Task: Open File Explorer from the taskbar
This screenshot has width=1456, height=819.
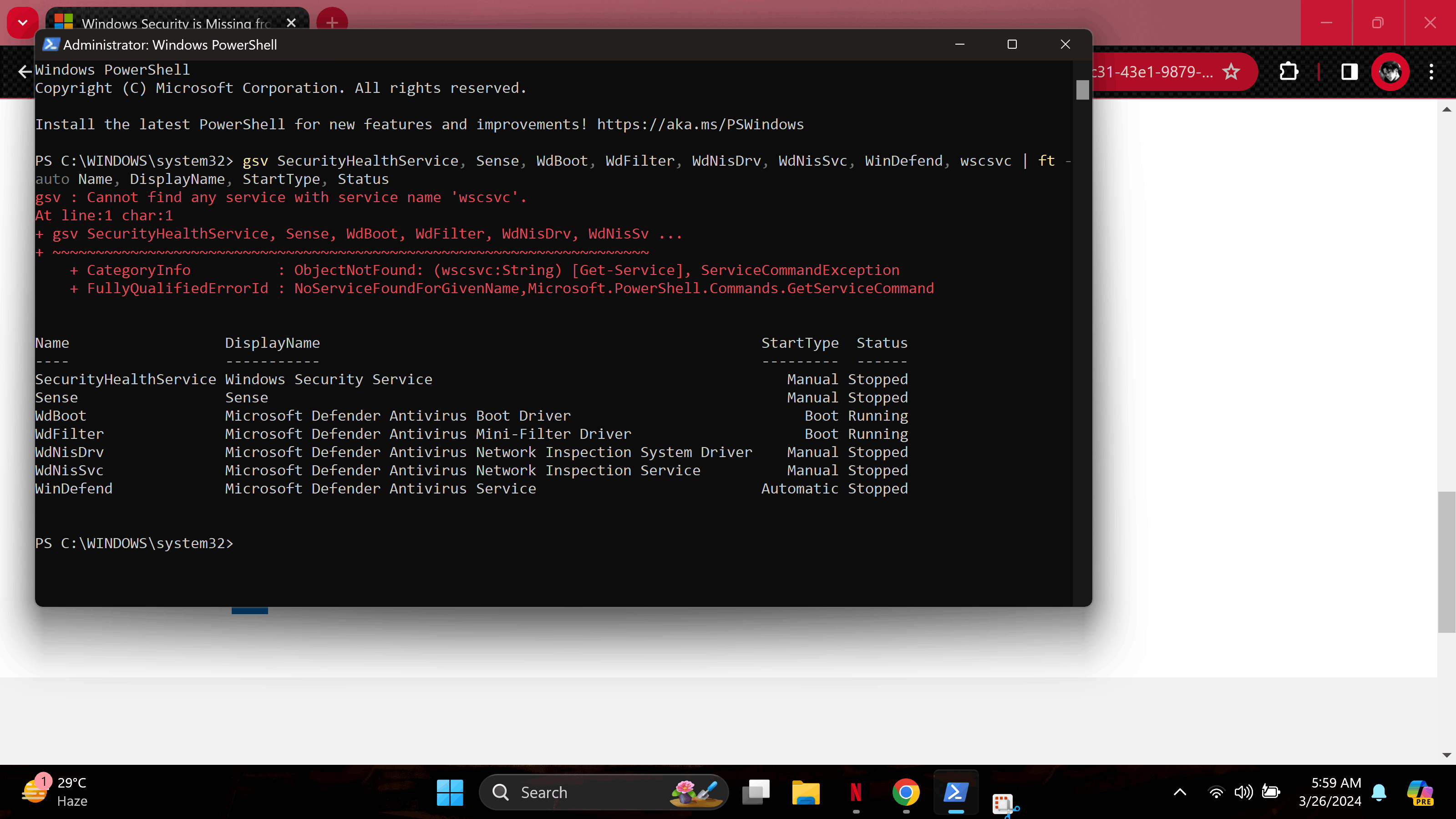Action: [806, 793]
